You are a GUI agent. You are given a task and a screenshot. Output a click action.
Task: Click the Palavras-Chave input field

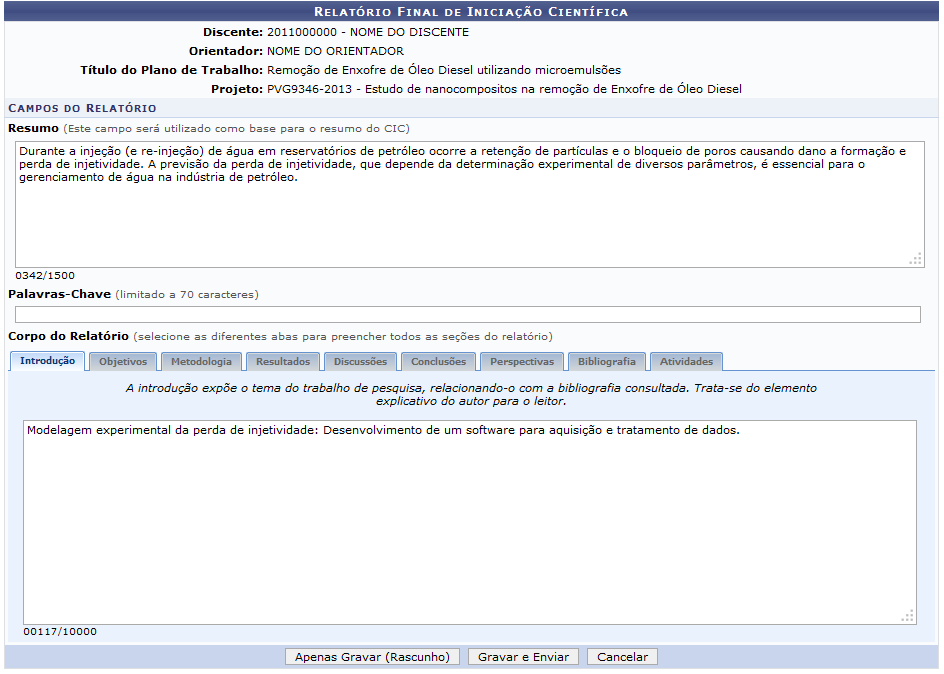click(468, 315)
